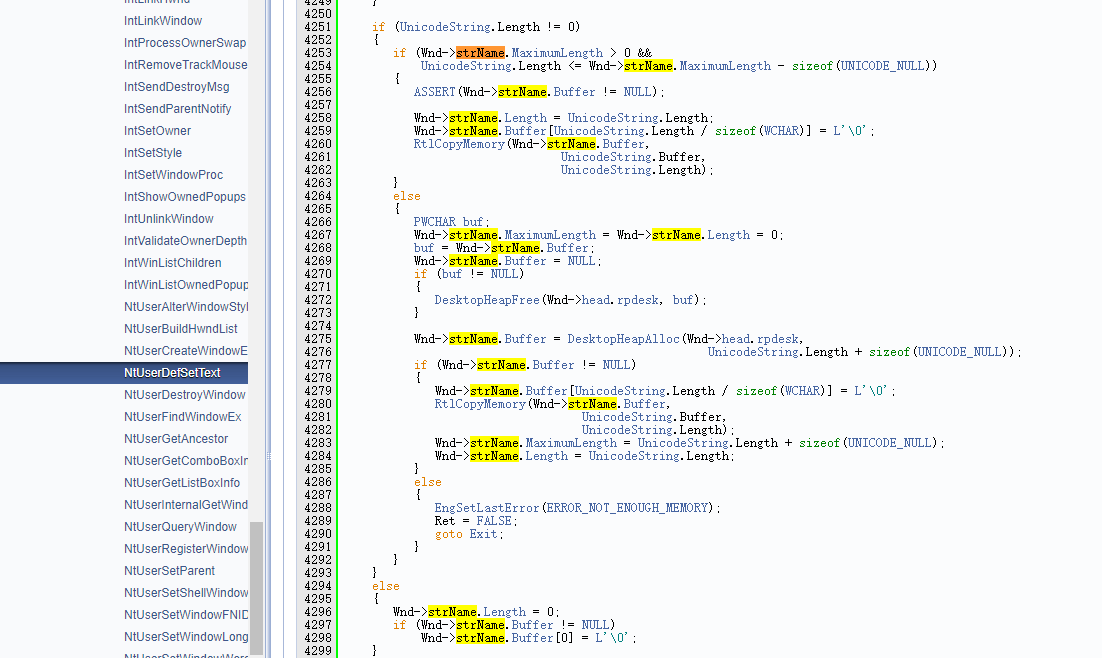1102x658 pixels.
Task: Jump to IntRemoveTrackMouse function
Action: 186,65
